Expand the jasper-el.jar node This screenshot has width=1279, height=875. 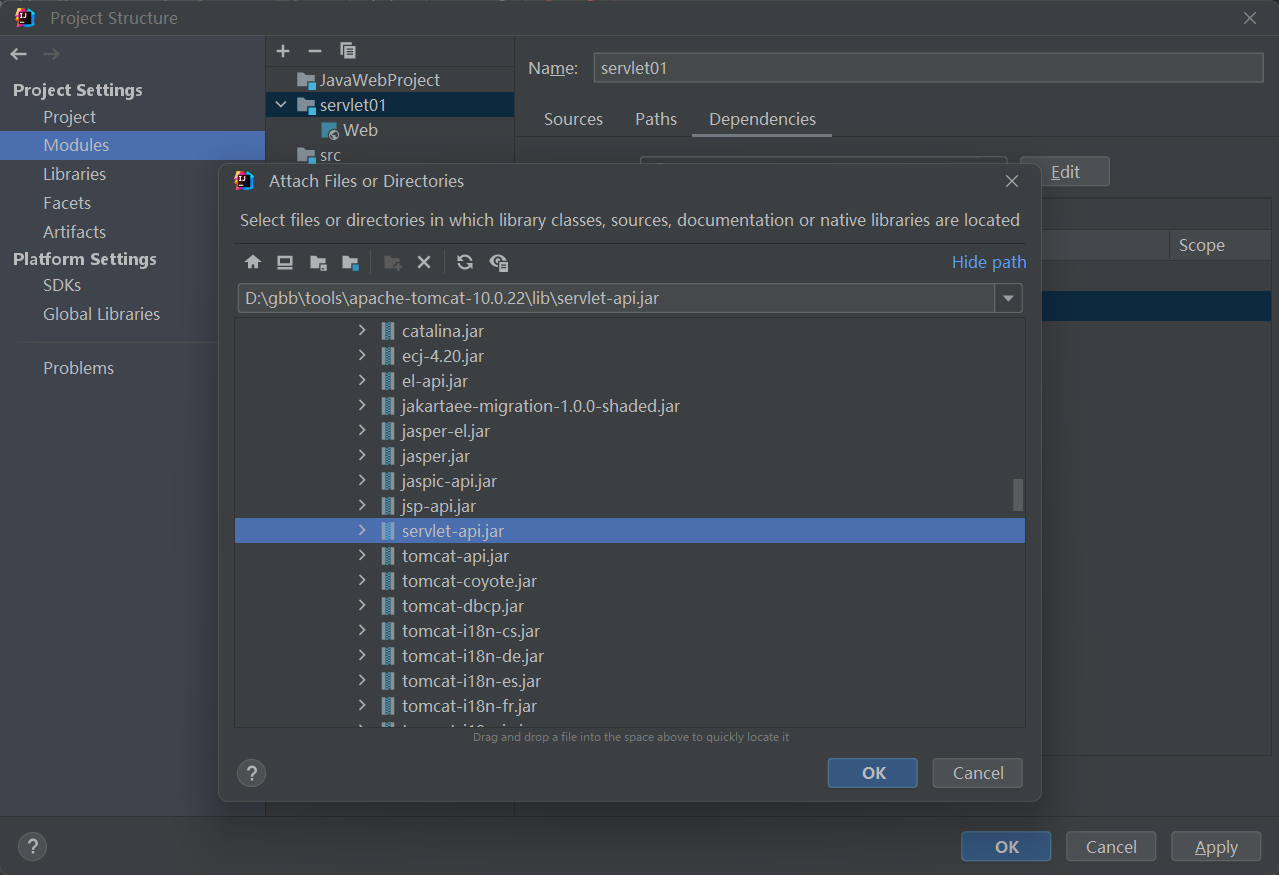tap(362, 431)
